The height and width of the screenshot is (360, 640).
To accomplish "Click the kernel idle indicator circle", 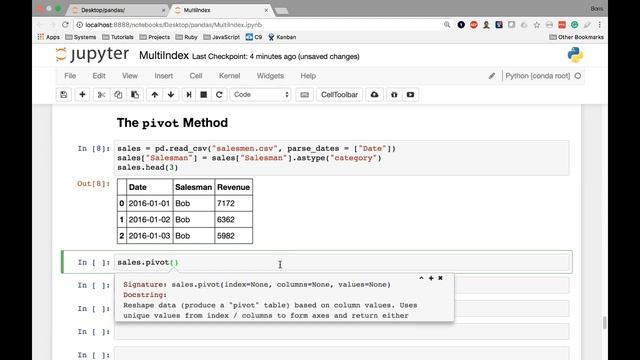I will coord(578,76).
